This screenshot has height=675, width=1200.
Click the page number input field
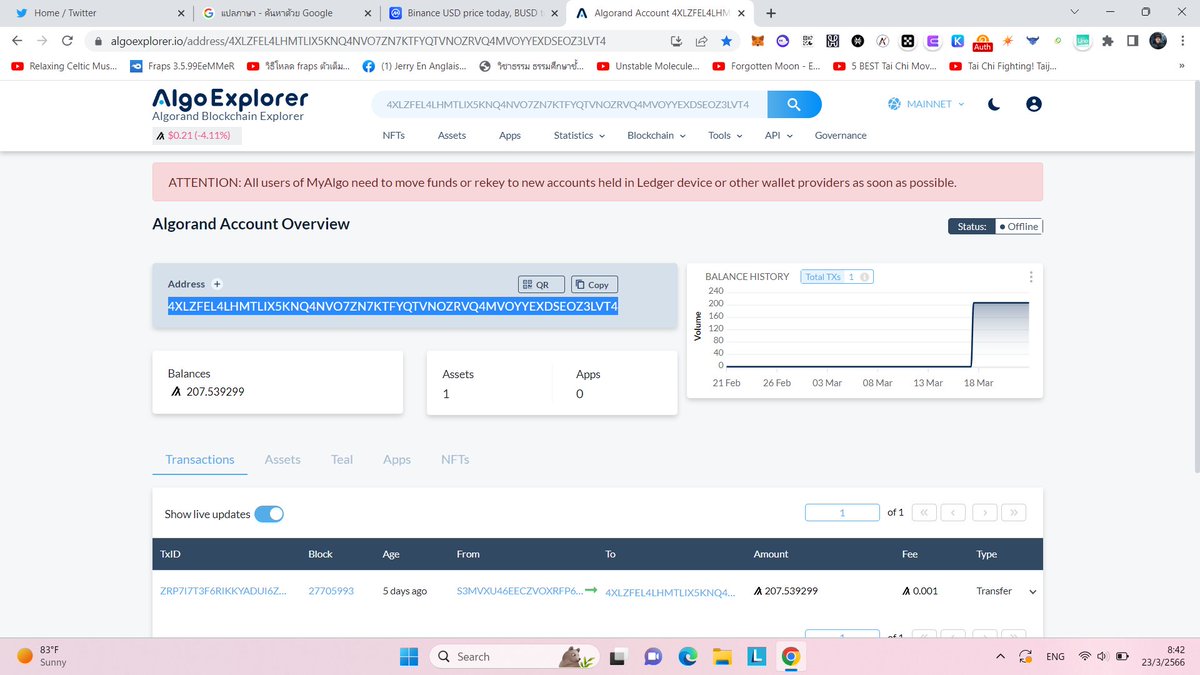[x=842, y=512]
